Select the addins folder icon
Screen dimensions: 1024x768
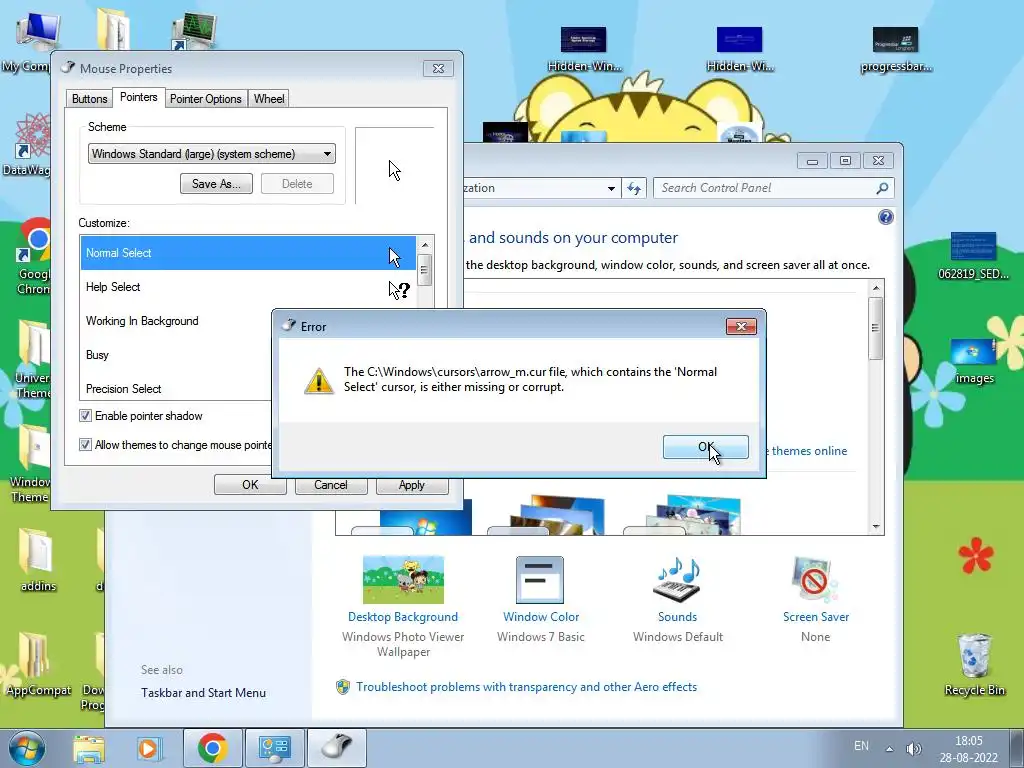(x=38, y=560)
